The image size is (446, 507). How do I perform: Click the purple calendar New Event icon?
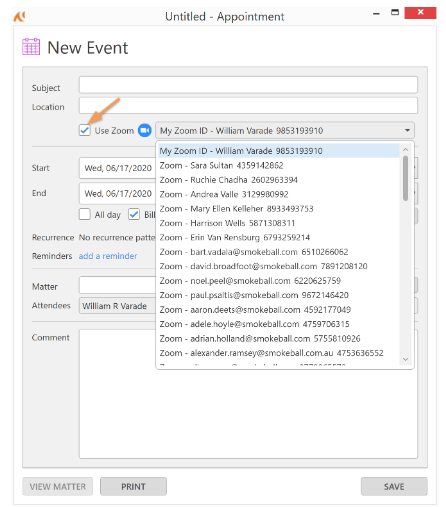point(31,46)
